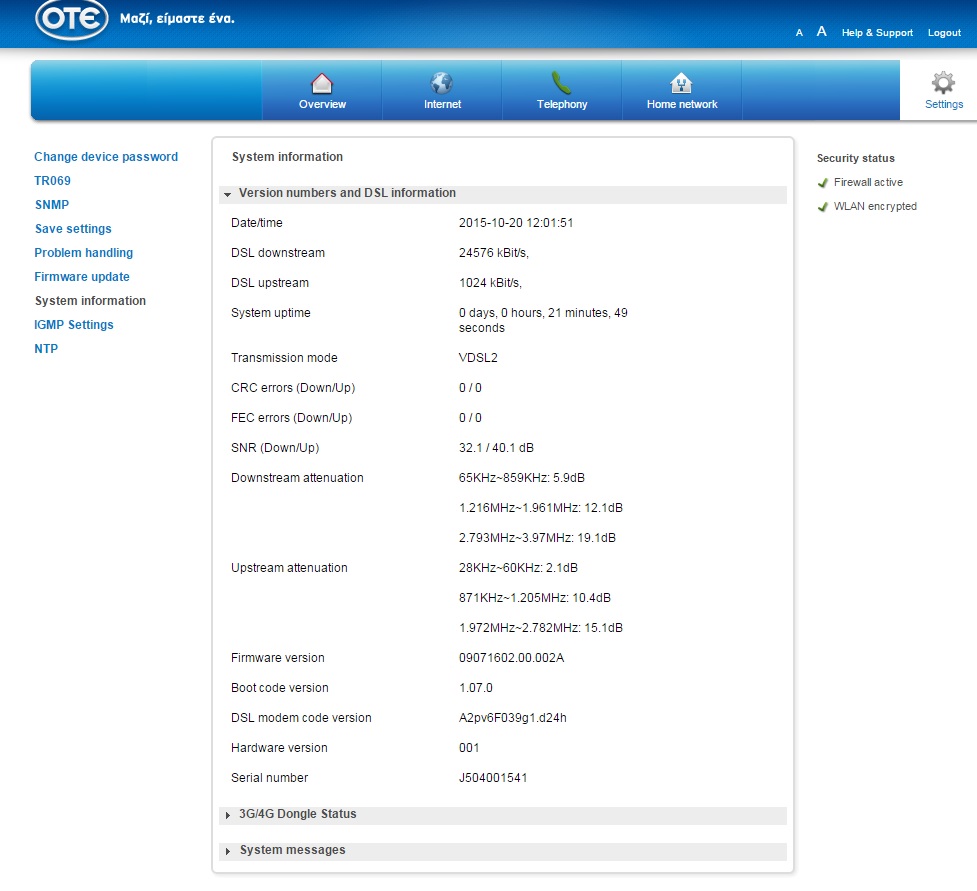Select the larger font size A
The image size is (977, 891).
(821, 32)
